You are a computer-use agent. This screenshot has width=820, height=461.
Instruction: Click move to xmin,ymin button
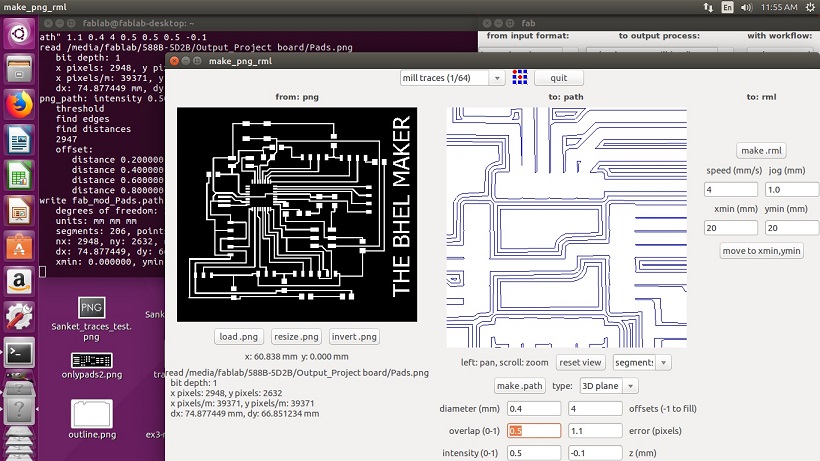(x=761, y=251)
